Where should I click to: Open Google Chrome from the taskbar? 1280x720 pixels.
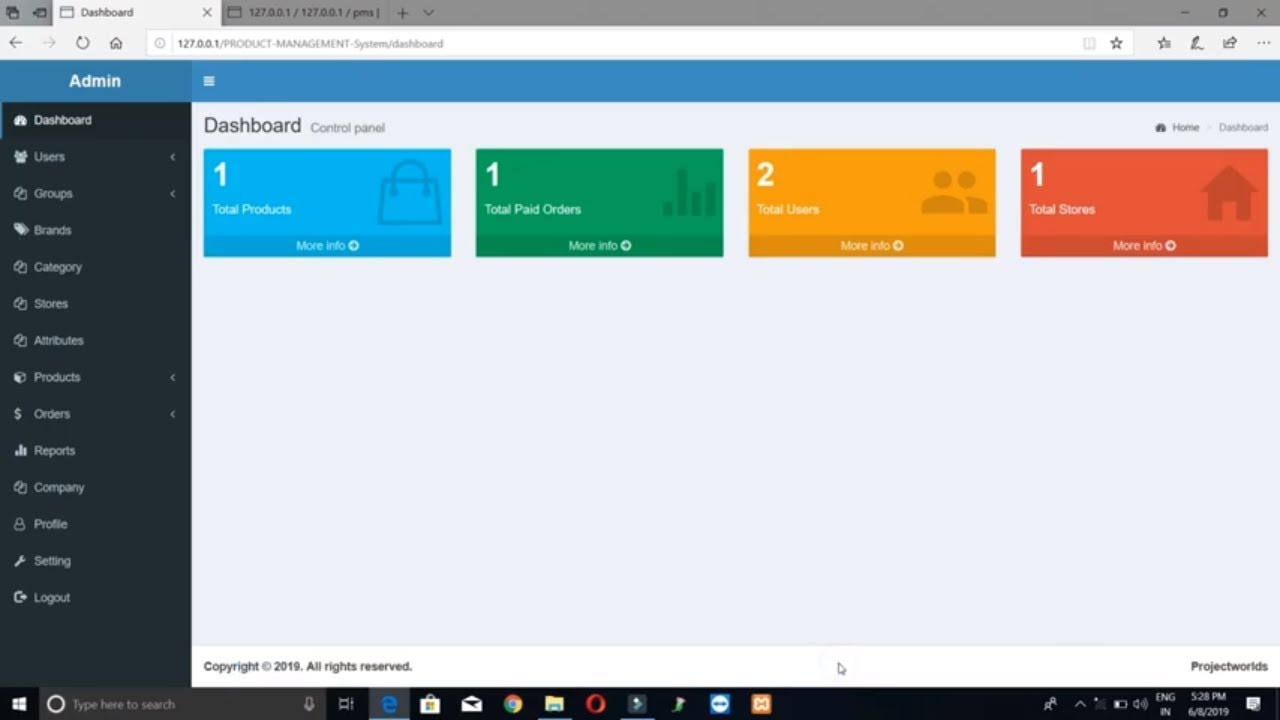click(512, 704)
